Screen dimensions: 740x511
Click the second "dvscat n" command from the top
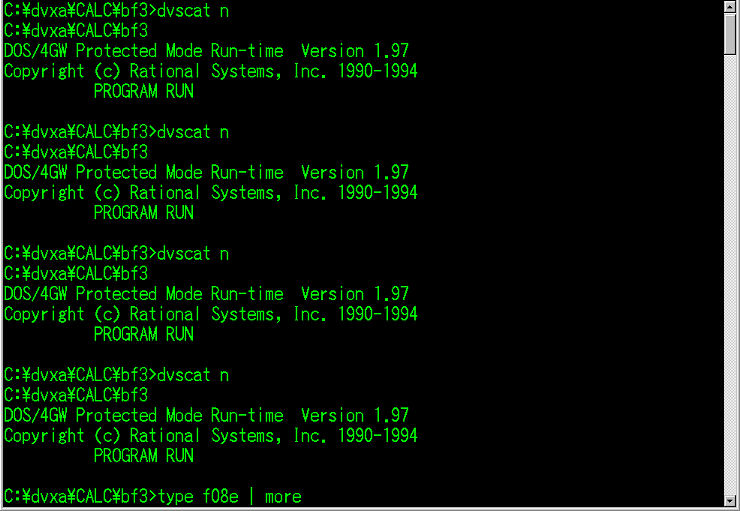pyautogui.click(x=193, y=132)
